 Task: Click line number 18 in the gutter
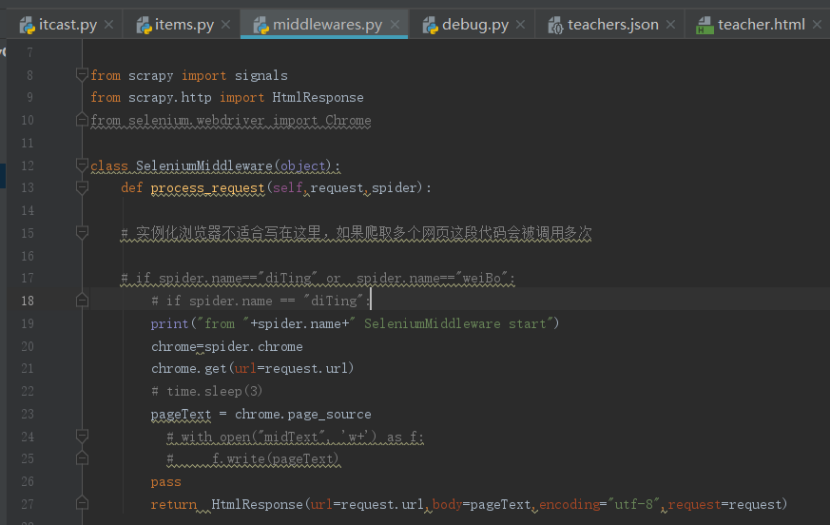28,301
